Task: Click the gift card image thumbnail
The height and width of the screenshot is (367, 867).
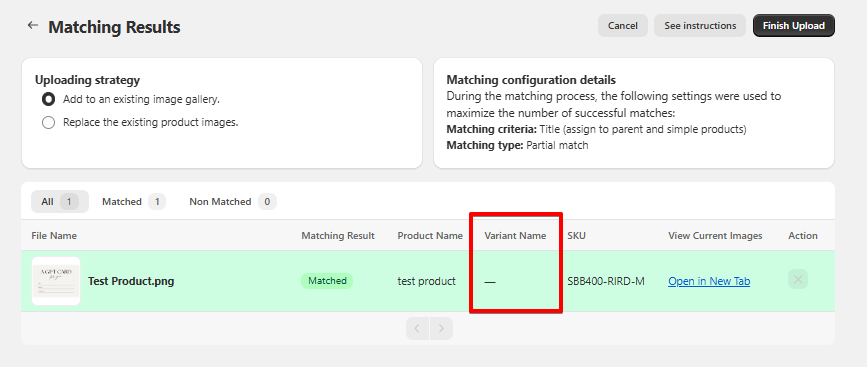Action: point(56,281)
